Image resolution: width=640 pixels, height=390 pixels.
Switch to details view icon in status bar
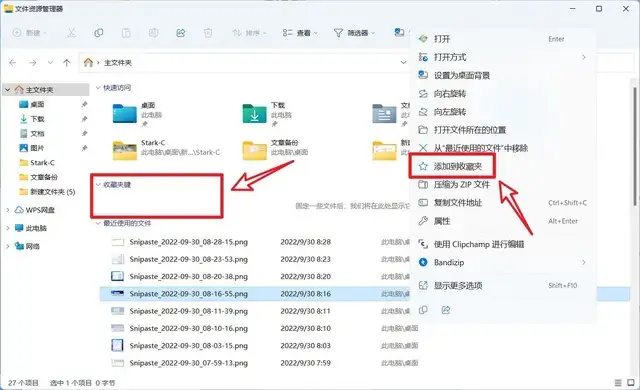click(618, 383)
